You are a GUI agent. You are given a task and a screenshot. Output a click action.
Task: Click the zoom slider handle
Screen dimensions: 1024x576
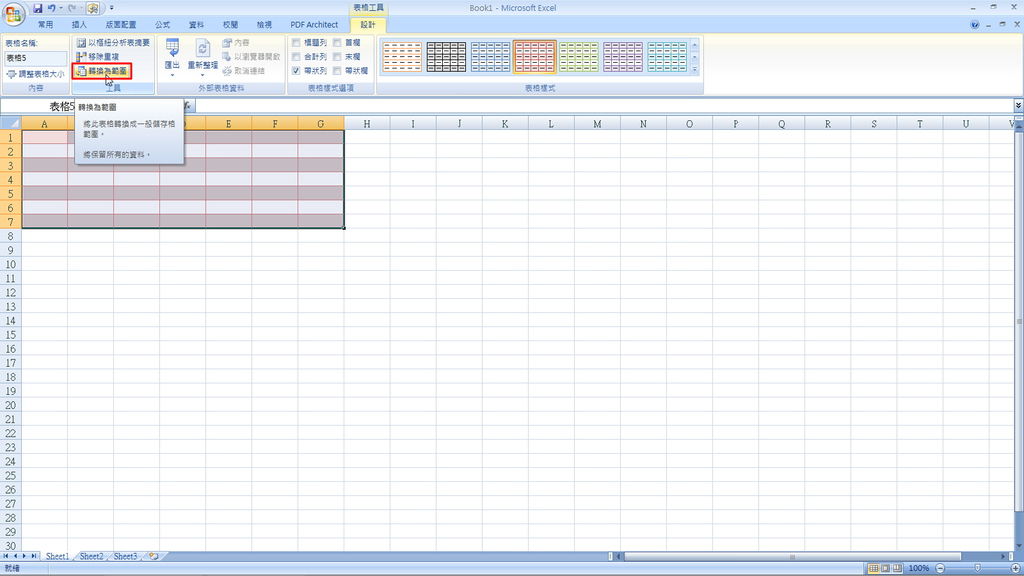coord(978,568)
